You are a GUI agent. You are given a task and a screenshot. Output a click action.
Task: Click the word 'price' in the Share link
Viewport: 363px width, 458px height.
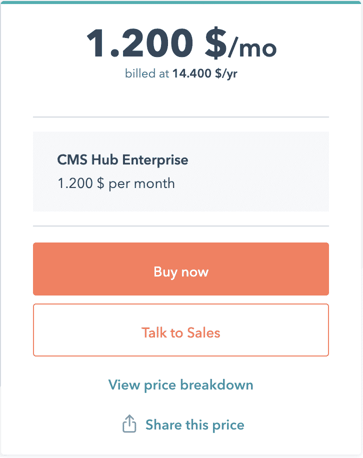pyautogui.click(x=228, y=426)
